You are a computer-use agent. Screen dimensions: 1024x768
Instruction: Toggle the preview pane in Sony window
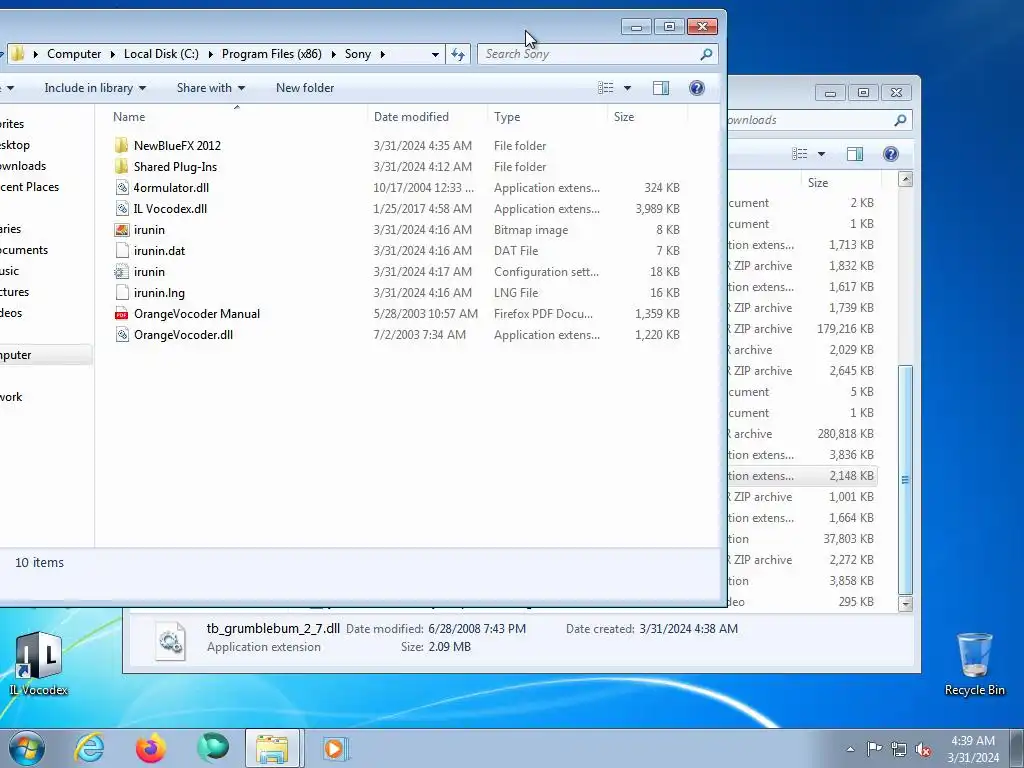point(661,88)
